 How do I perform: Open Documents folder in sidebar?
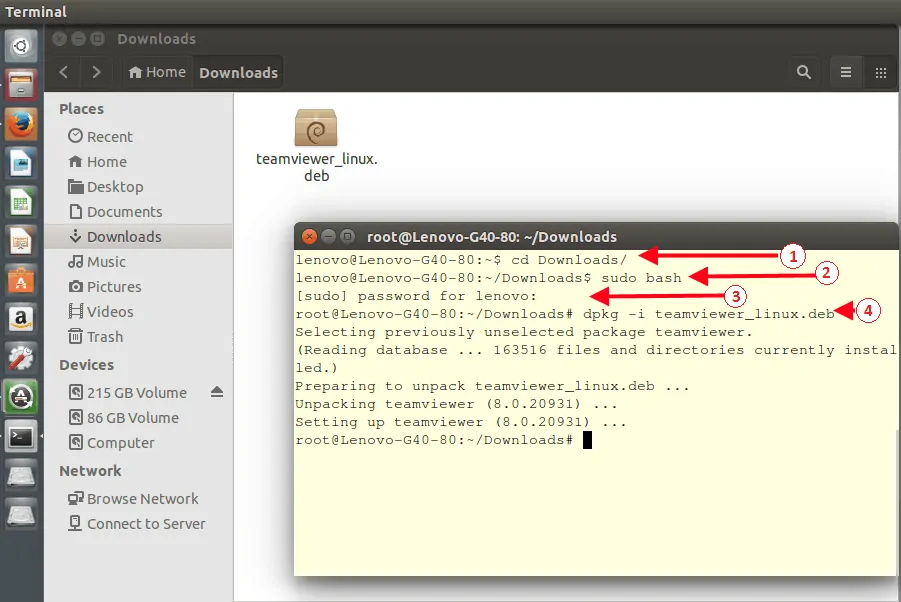pos(138,212)
